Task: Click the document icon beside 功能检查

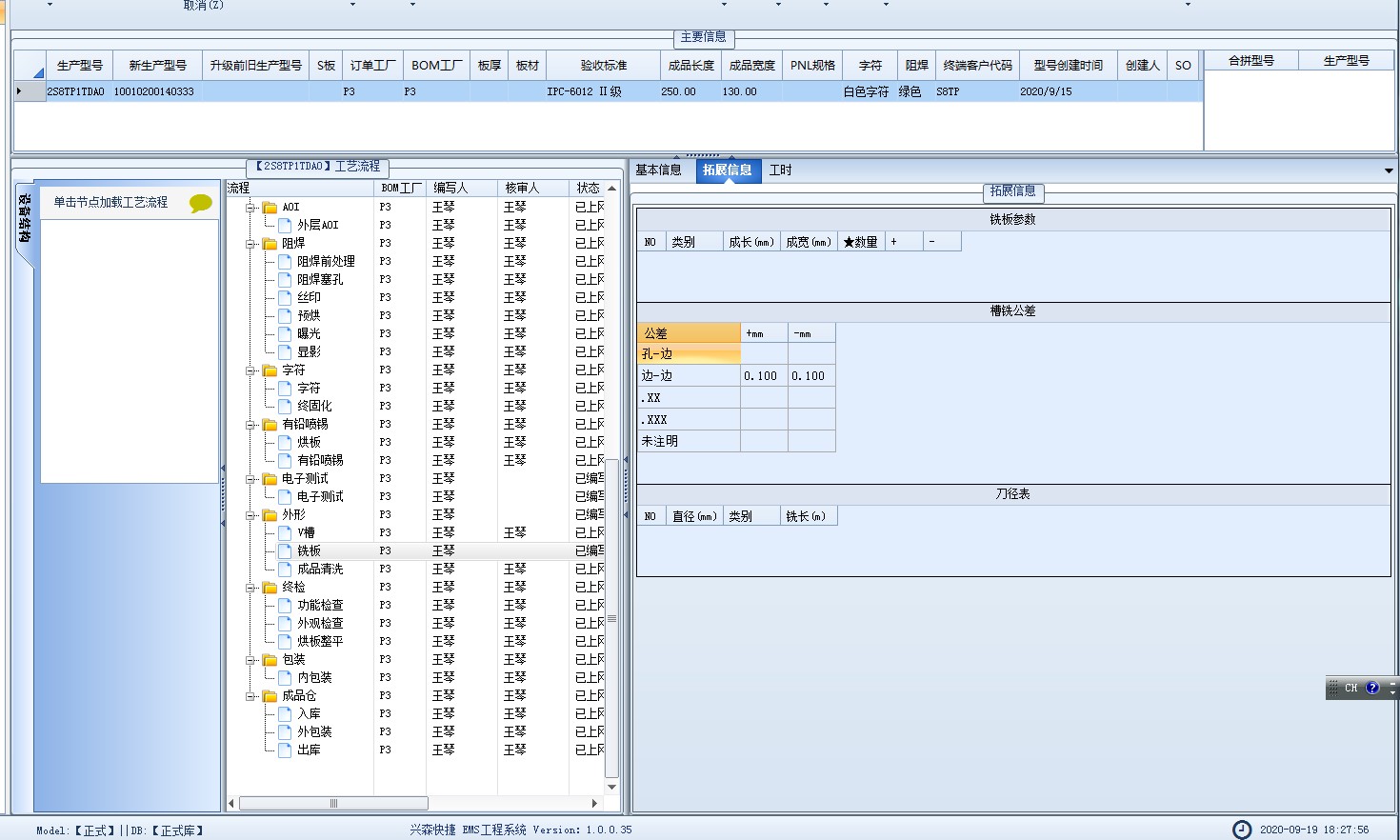Action: pyautogui.click(x=285, y=605)
